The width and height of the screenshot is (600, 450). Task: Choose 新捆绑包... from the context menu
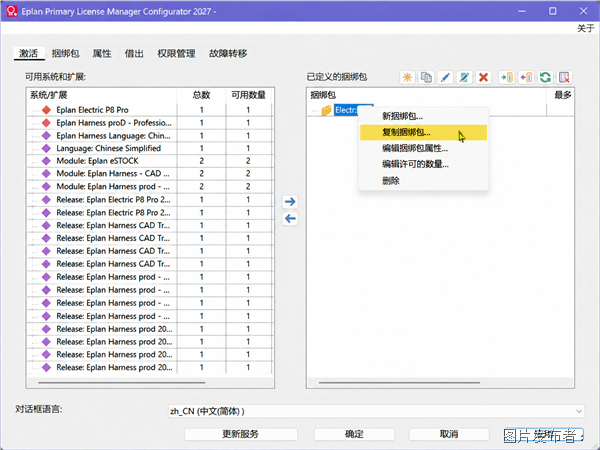pos(423,116)
